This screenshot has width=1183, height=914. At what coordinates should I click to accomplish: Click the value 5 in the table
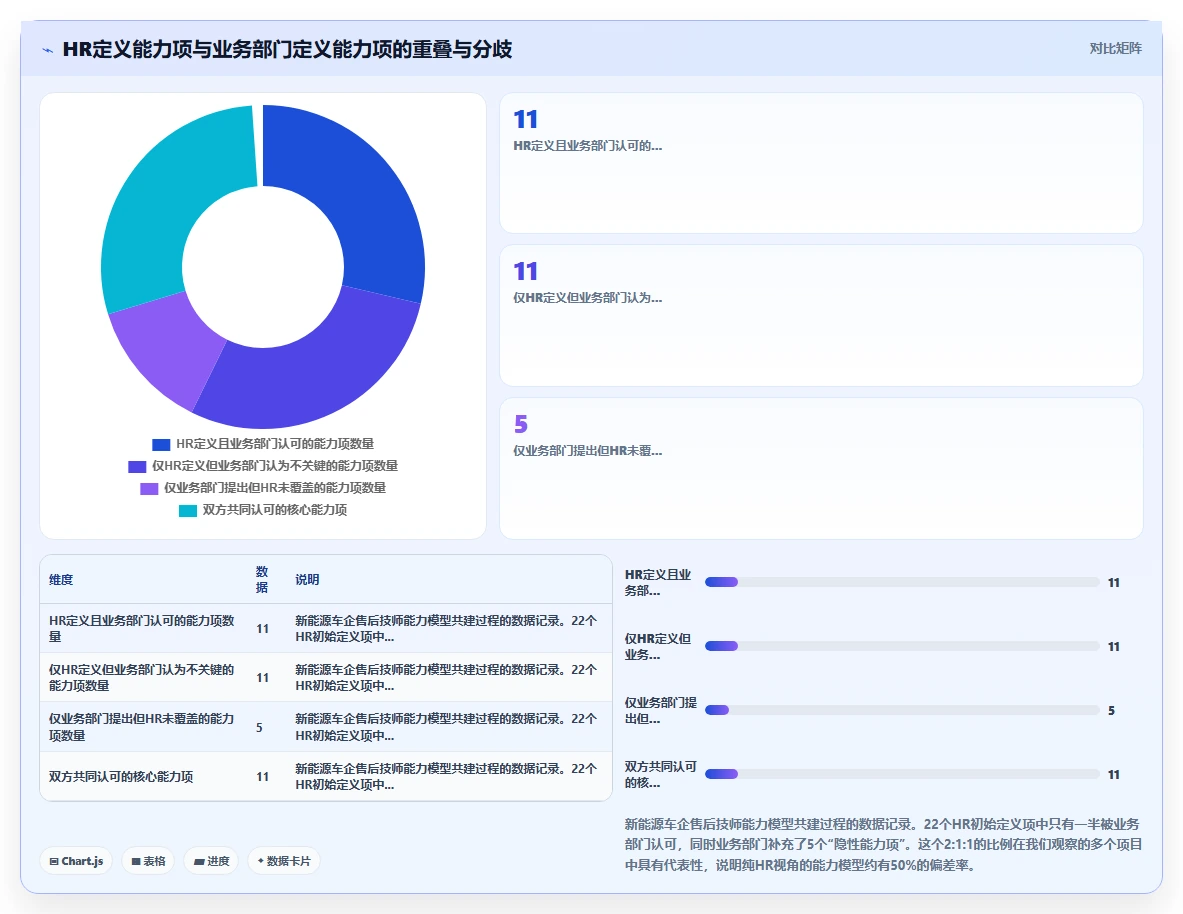pyautogui.click(x=259, y=728)
